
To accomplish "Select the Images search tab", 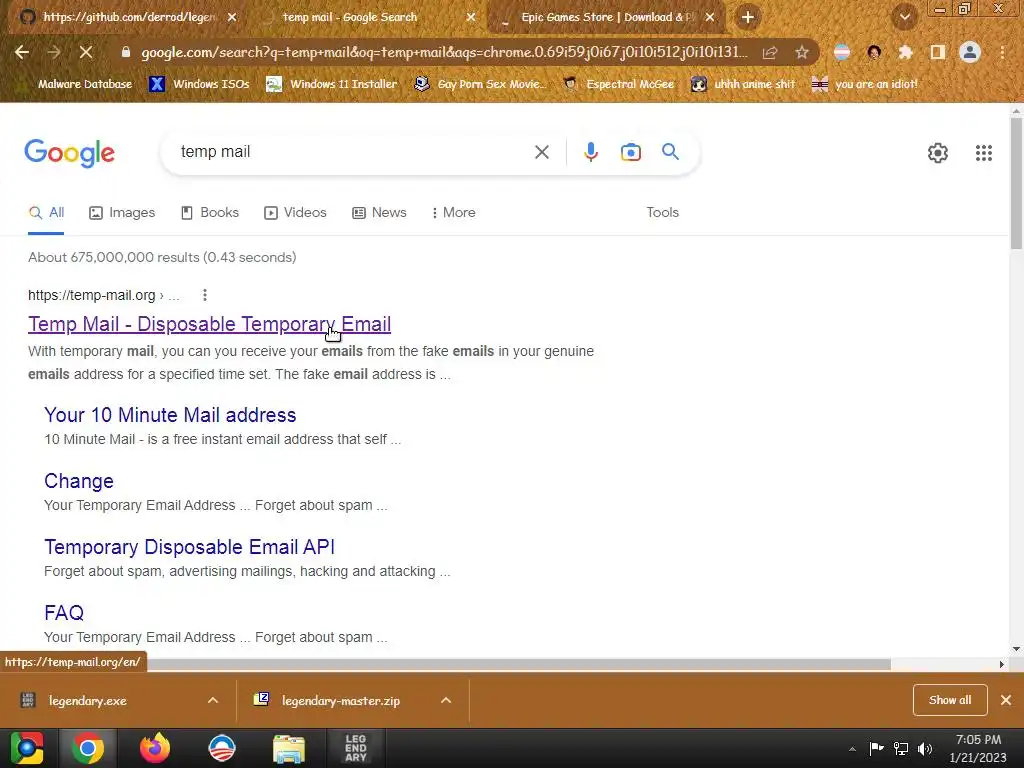I will (x=122, y=212).
